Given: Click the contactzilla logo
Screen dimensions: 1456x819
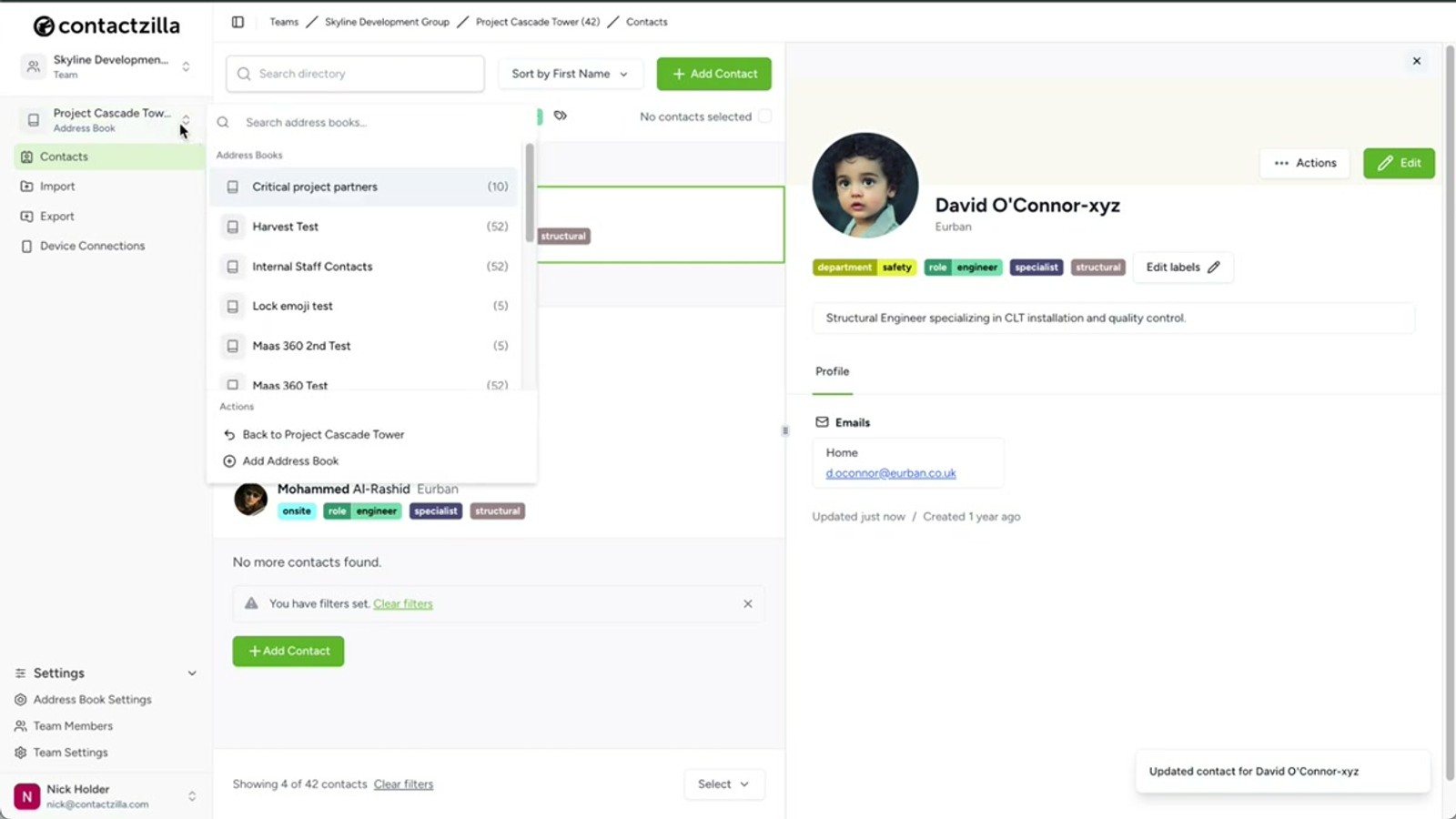Looking at the screenshot, I should point(106,25).
